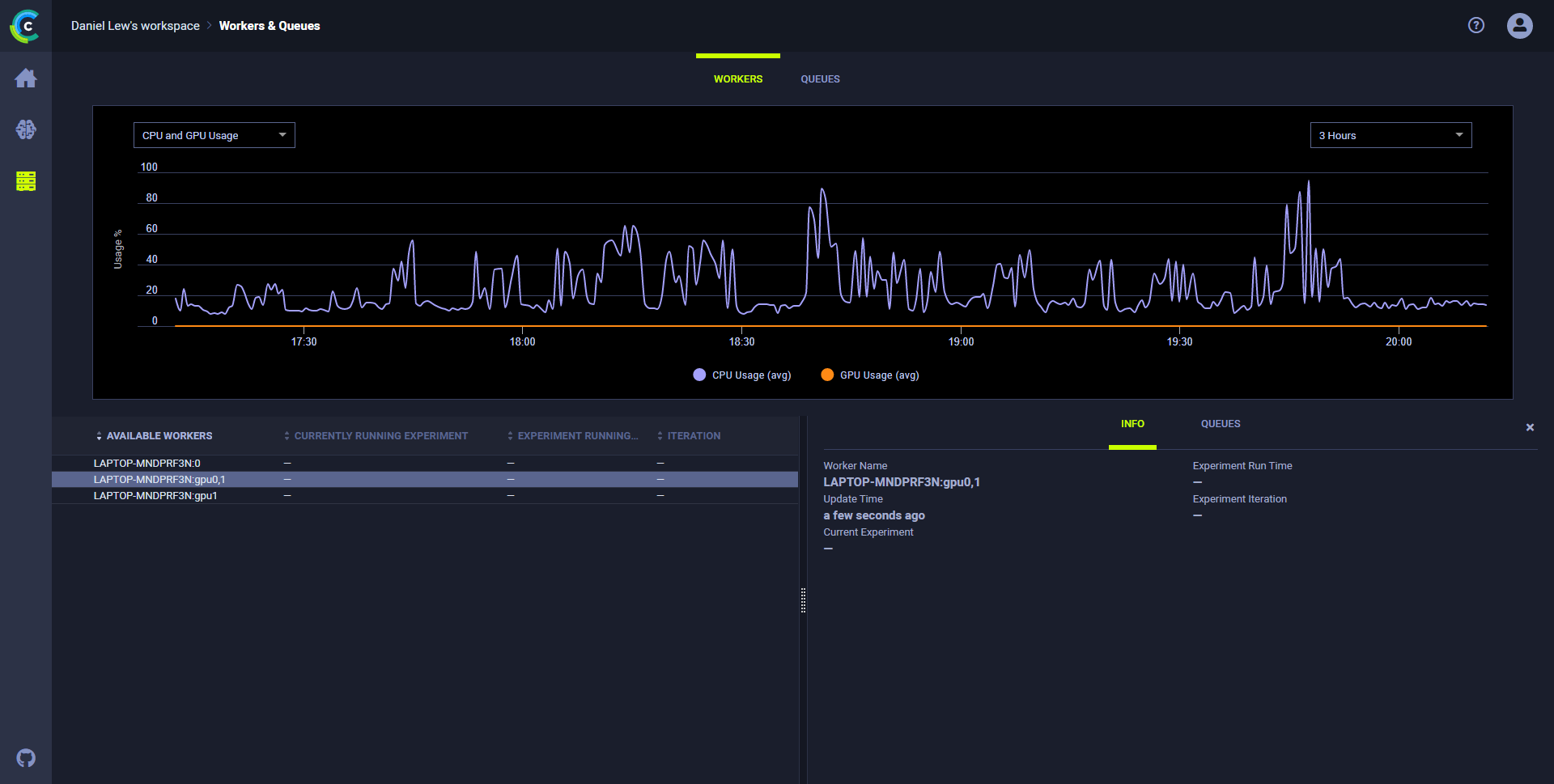Toggle CPU Usage (avg) legend series
Screen dimensions: 1554x784
tap(742, 375)
